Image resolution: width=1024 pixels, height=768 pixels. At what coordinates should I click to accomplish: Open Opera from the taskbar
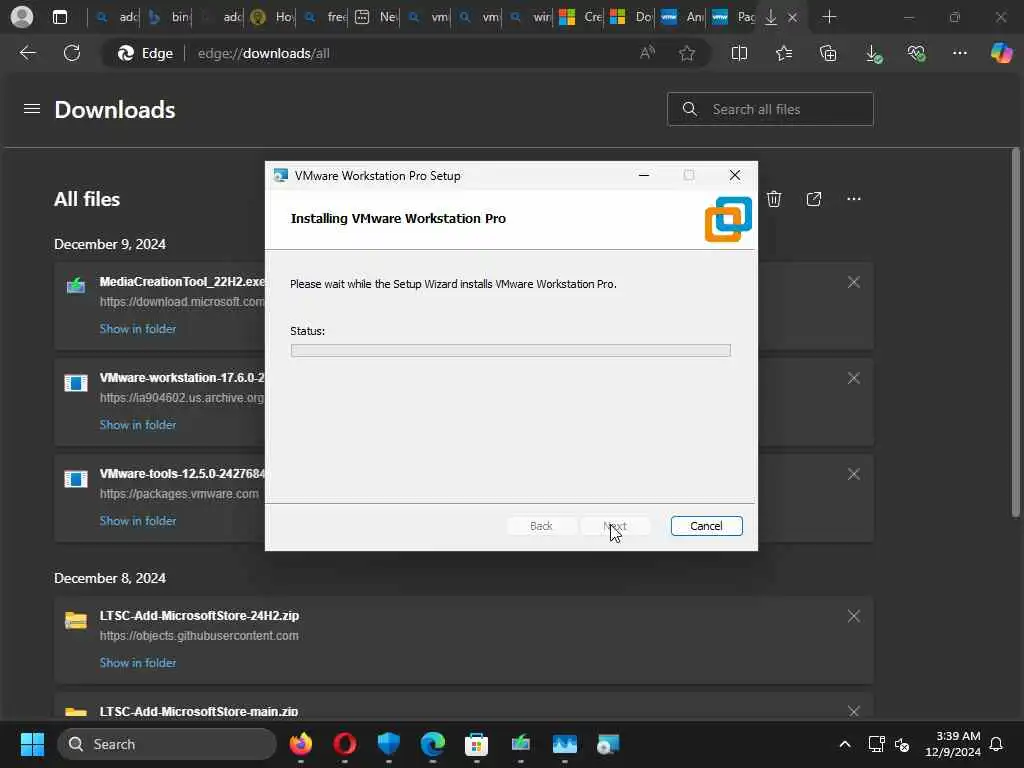pos(345,744)
